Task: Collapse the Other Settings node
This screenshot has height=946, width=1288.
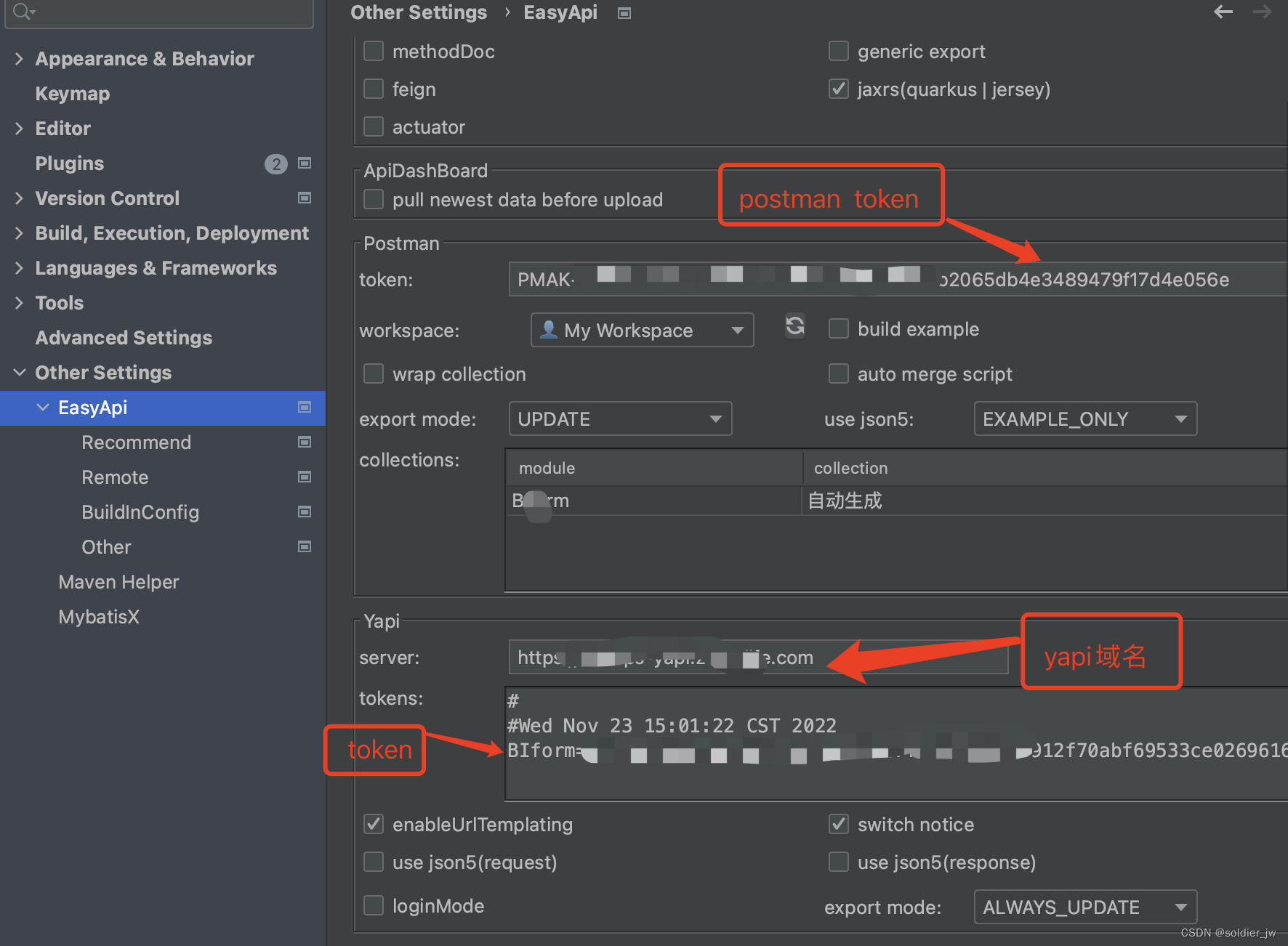Action: [20, 373]
